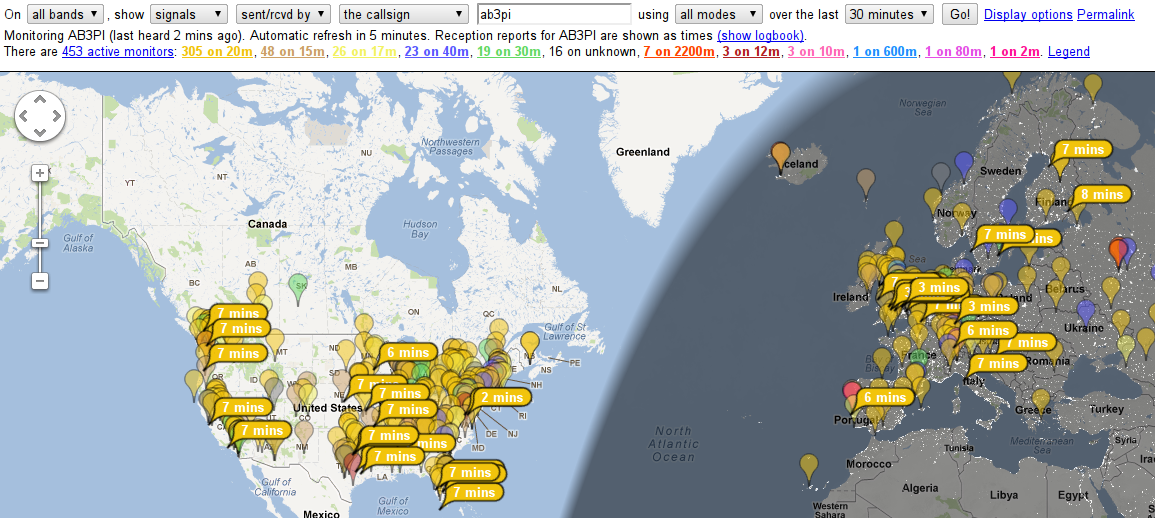Open the '30 minutes' time range dropdown

[x=889, y=14]
